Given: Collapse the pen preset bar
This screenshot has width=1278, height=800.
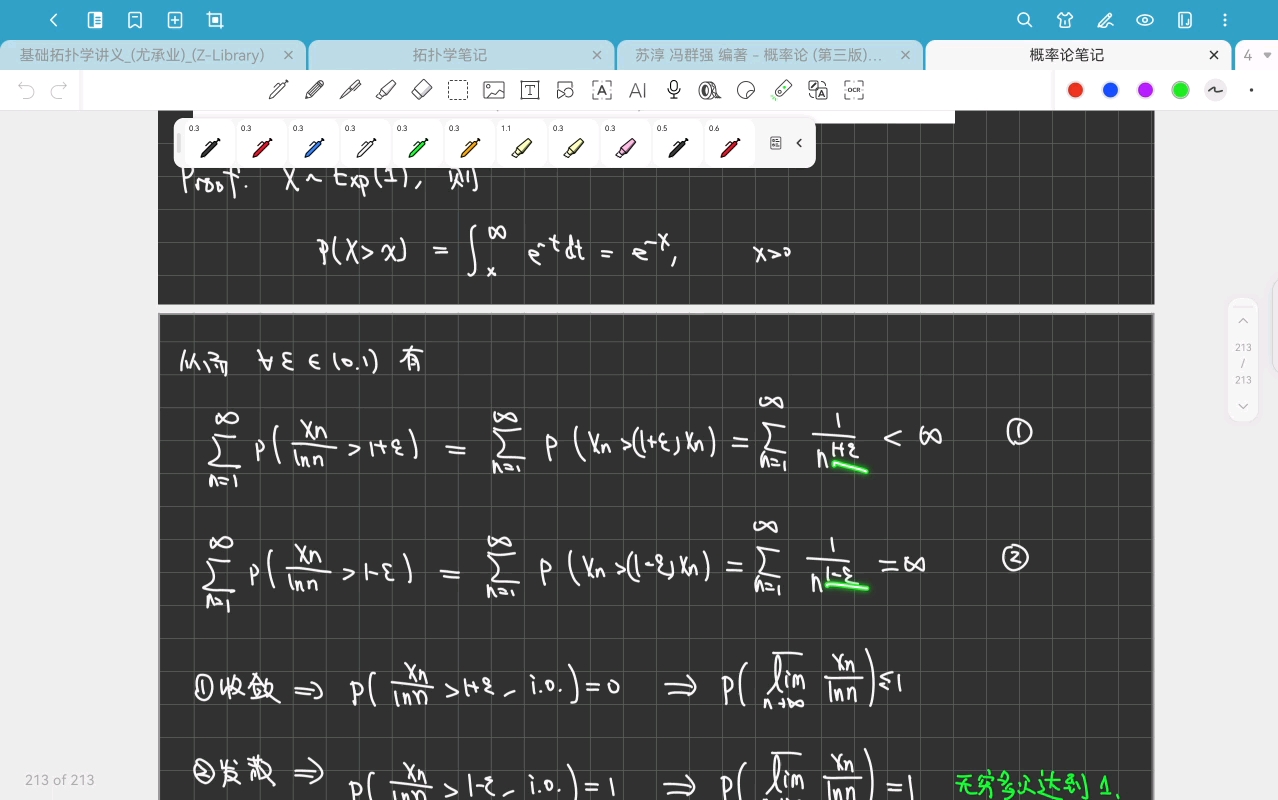Looking at the screenshot, I should pos(799,143).
